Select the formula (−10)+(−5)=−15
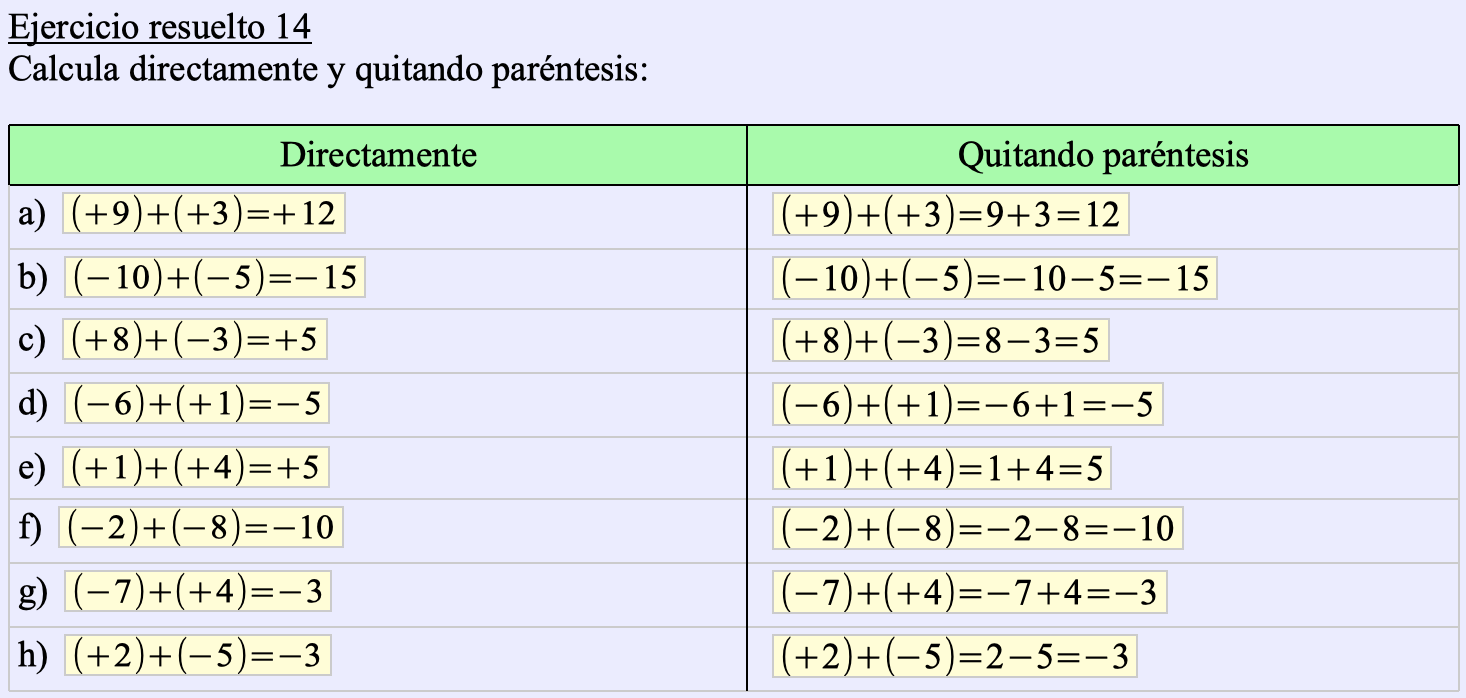The width and height of the screenshot is (1466, 698). click(x=215, y=277)
